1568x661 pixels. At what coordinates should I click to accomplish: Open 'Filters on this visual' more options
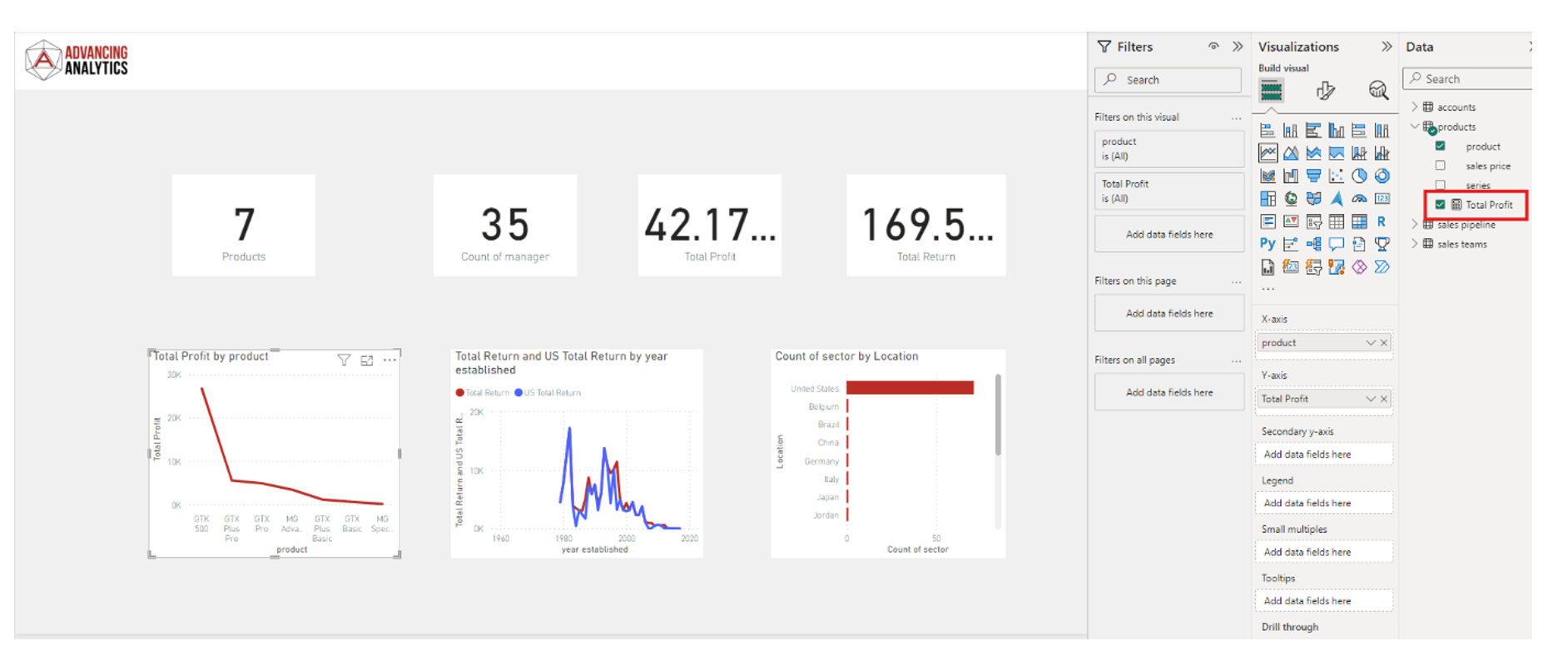pyautogui.click(x=1236, y=118)
